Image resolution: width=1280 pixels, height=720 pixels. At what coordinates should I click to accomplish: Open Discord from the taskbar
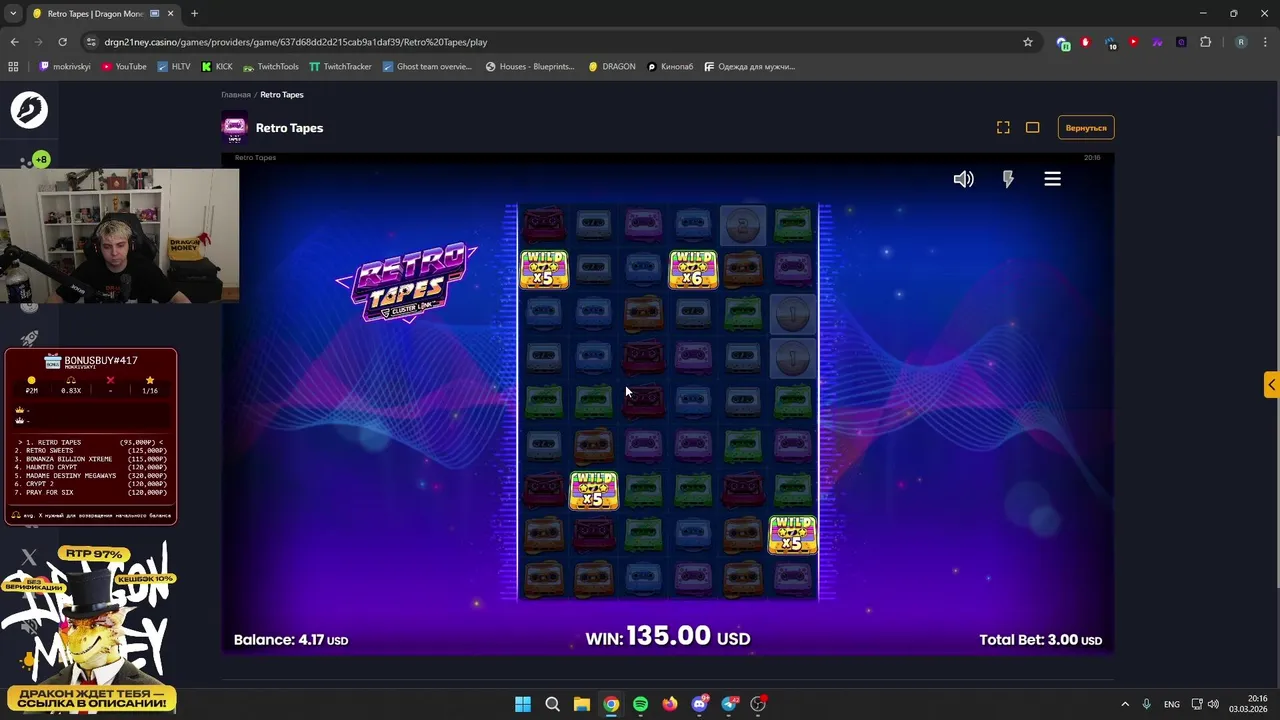click(699, 704)
